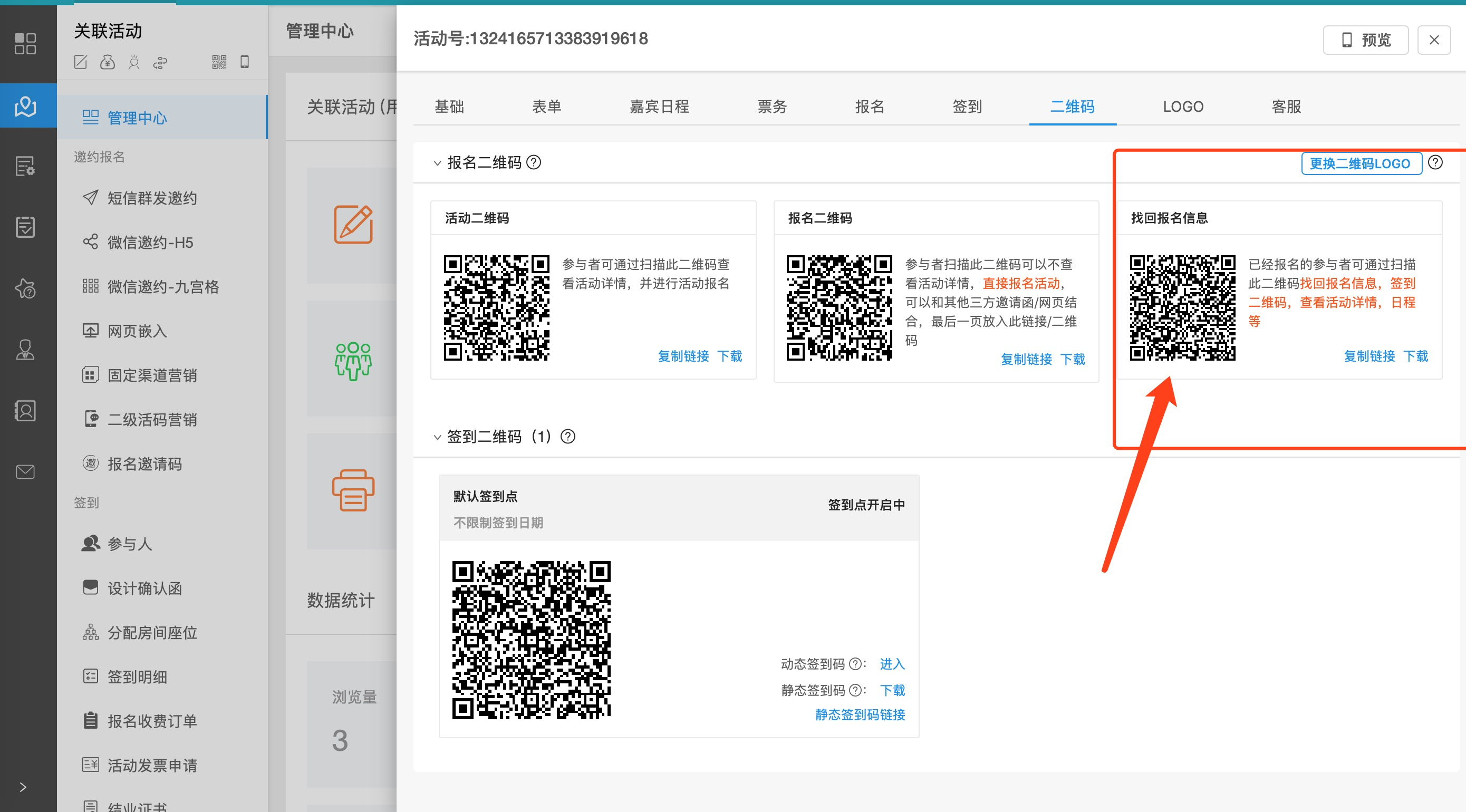
Task: Click the 默认签到点 check-in QR code image
Action: coord(531,640)
